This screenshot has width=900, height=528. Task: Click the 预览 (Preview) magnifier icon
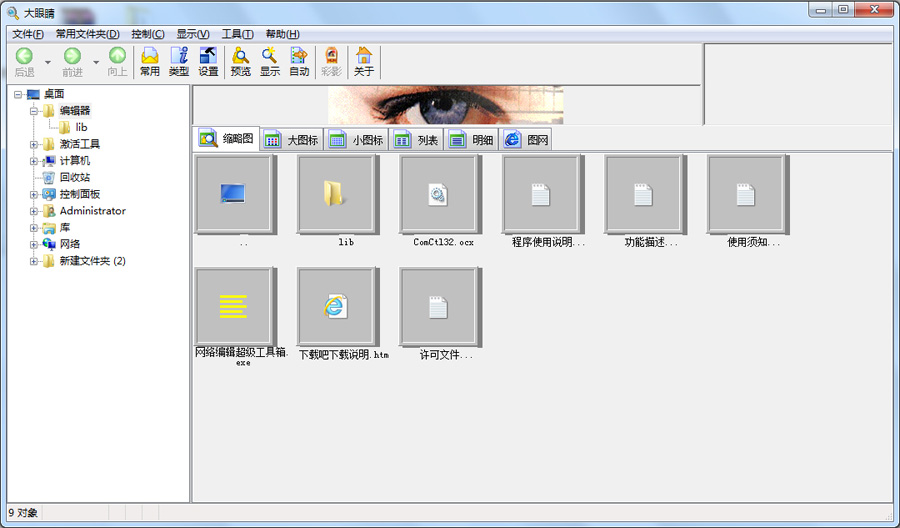coord(241,57)
